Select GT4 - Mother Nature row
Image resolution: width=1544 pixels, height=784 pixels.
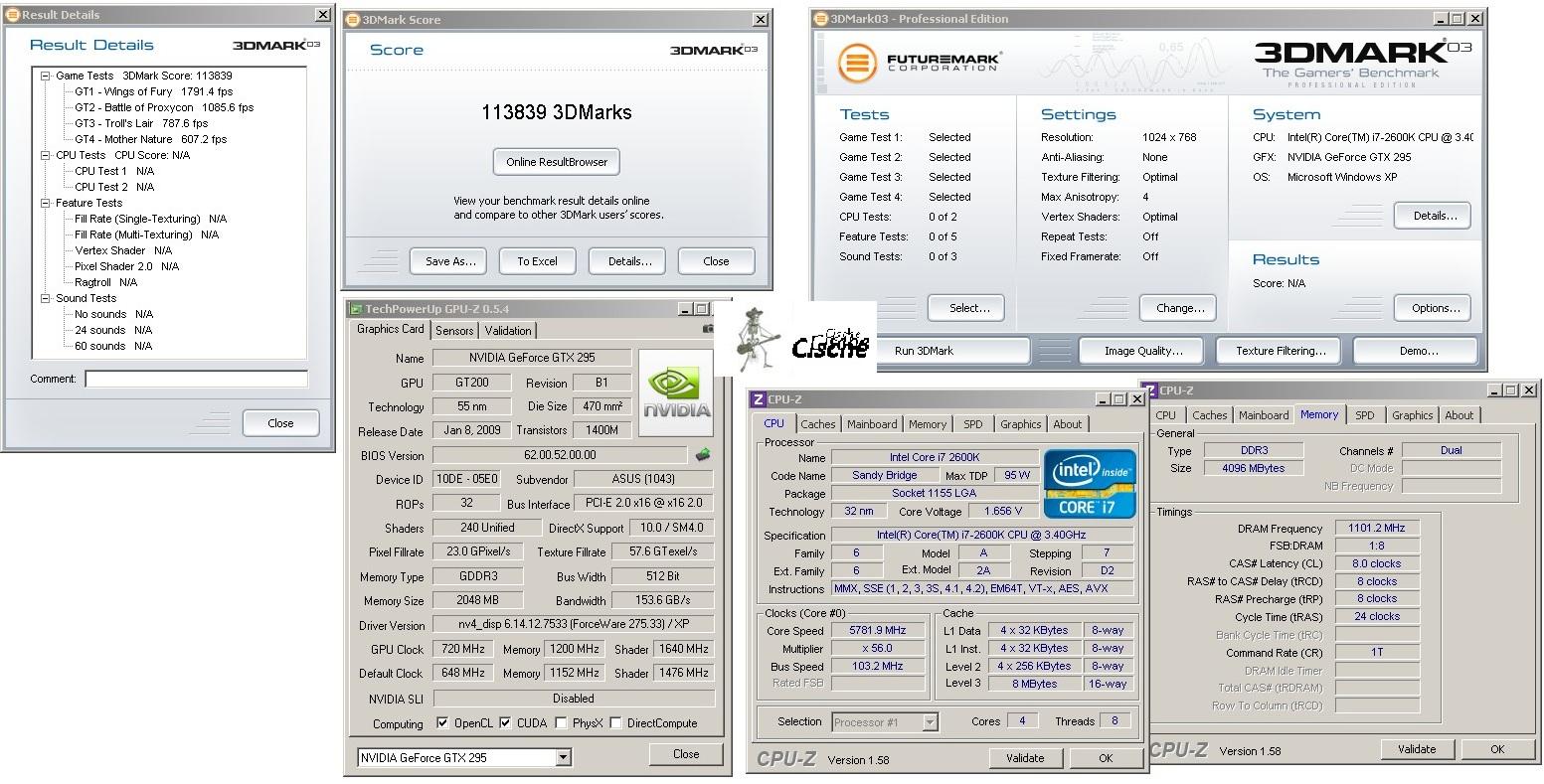tap(150, 139)
